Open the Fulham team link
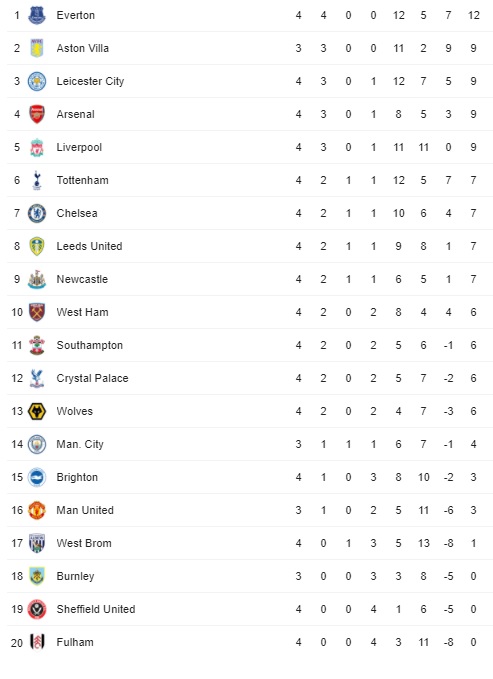 75,642
